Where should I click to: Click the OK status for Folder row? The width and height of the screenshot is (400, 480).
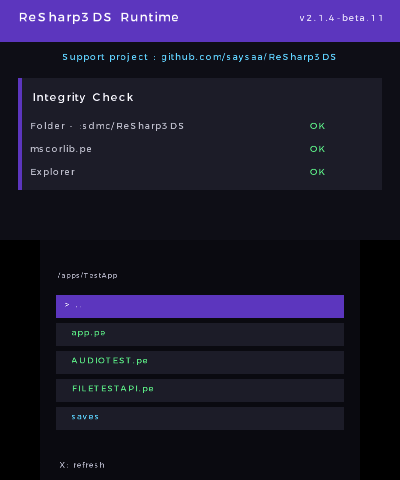317,126
